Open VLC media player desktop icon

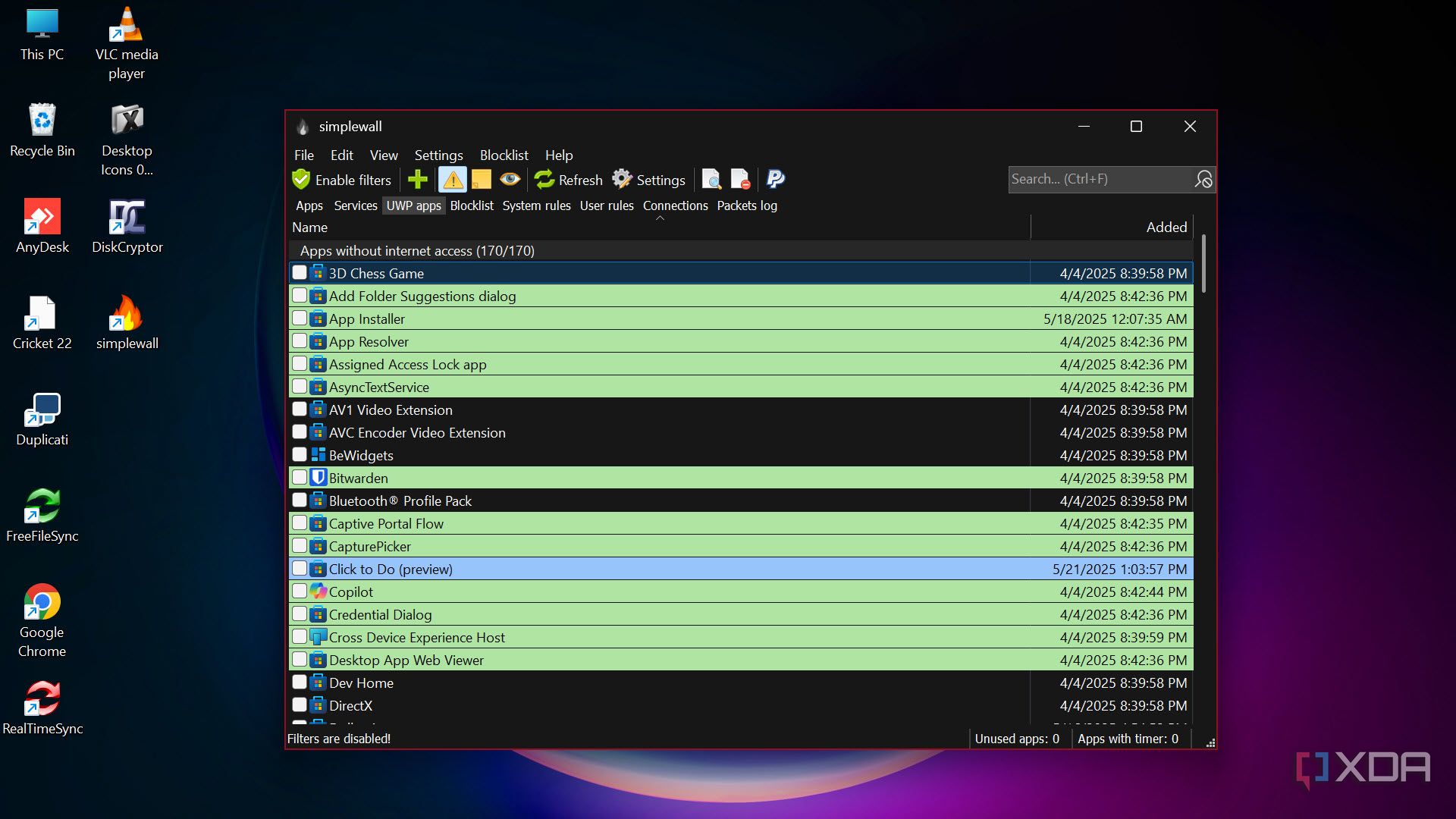(x=127, y=44)
